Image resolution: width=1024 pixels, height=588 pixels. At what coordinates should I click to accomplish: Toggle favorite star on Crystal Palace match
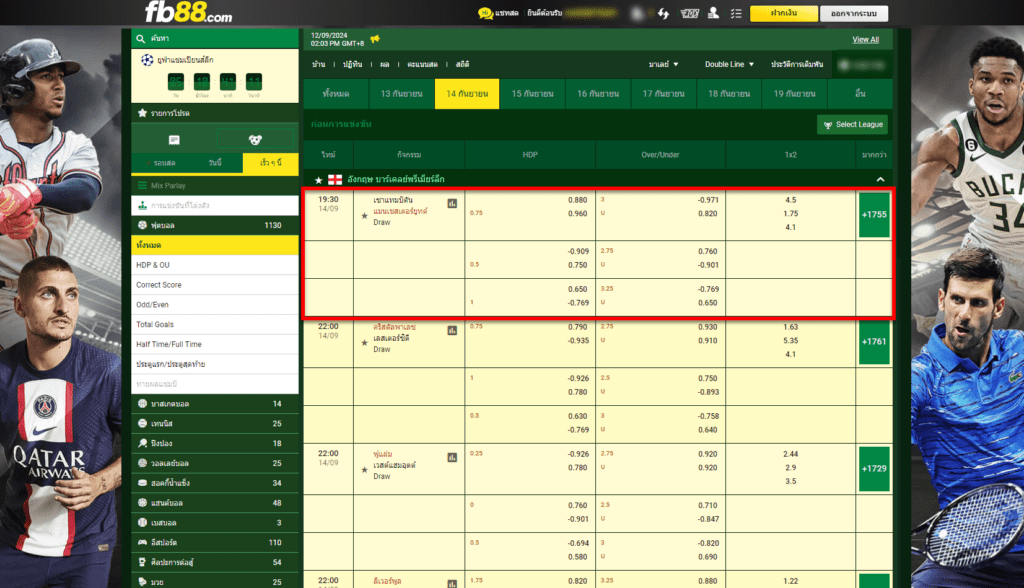364,342
